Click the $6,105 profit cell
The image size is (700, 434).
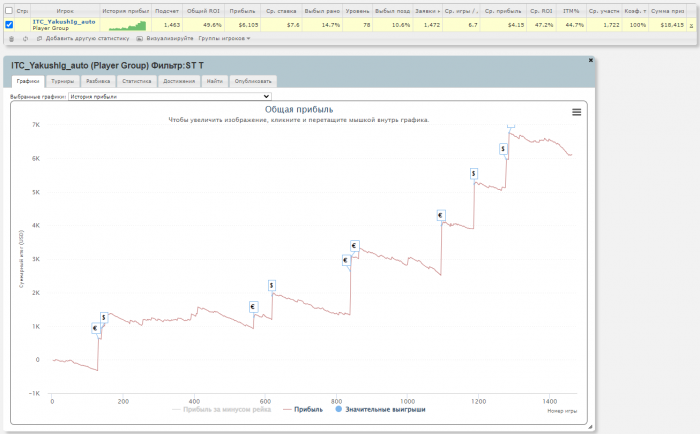tap(242, 25)
